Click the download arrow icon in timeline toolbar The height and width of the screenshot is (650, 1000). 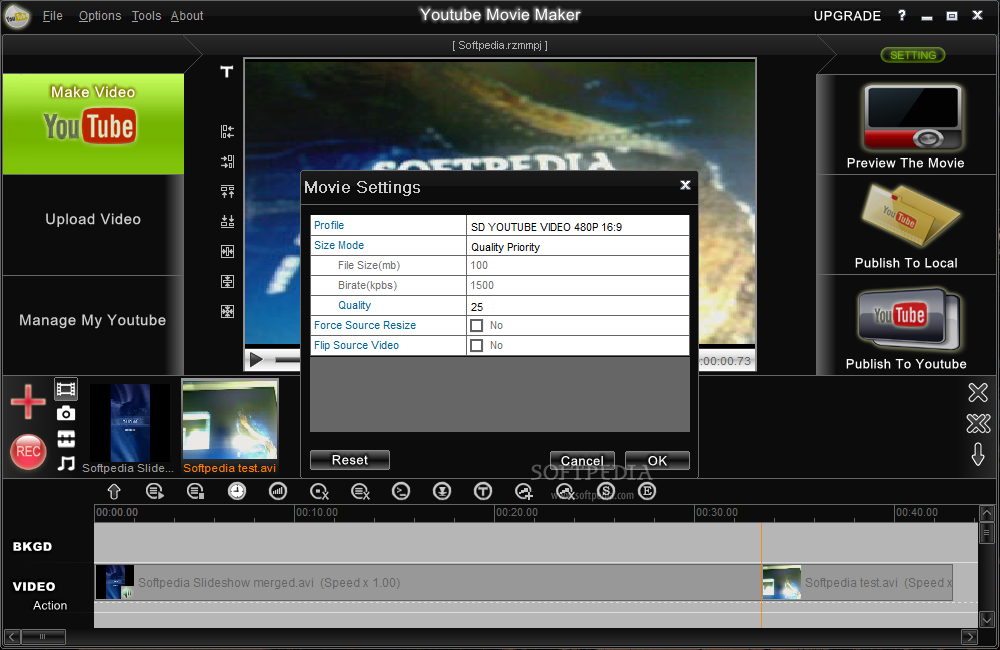click(x=442, y=491)
